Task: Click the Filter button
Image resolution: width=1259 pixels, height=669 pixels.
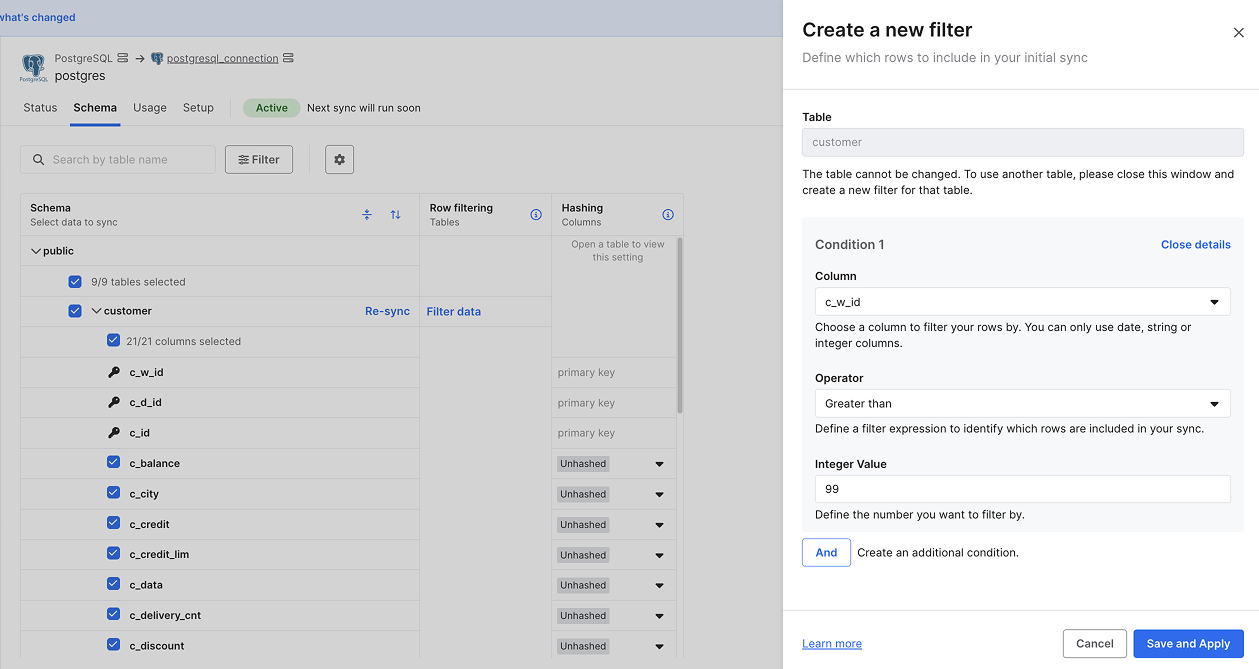Action: click(259, 160)
